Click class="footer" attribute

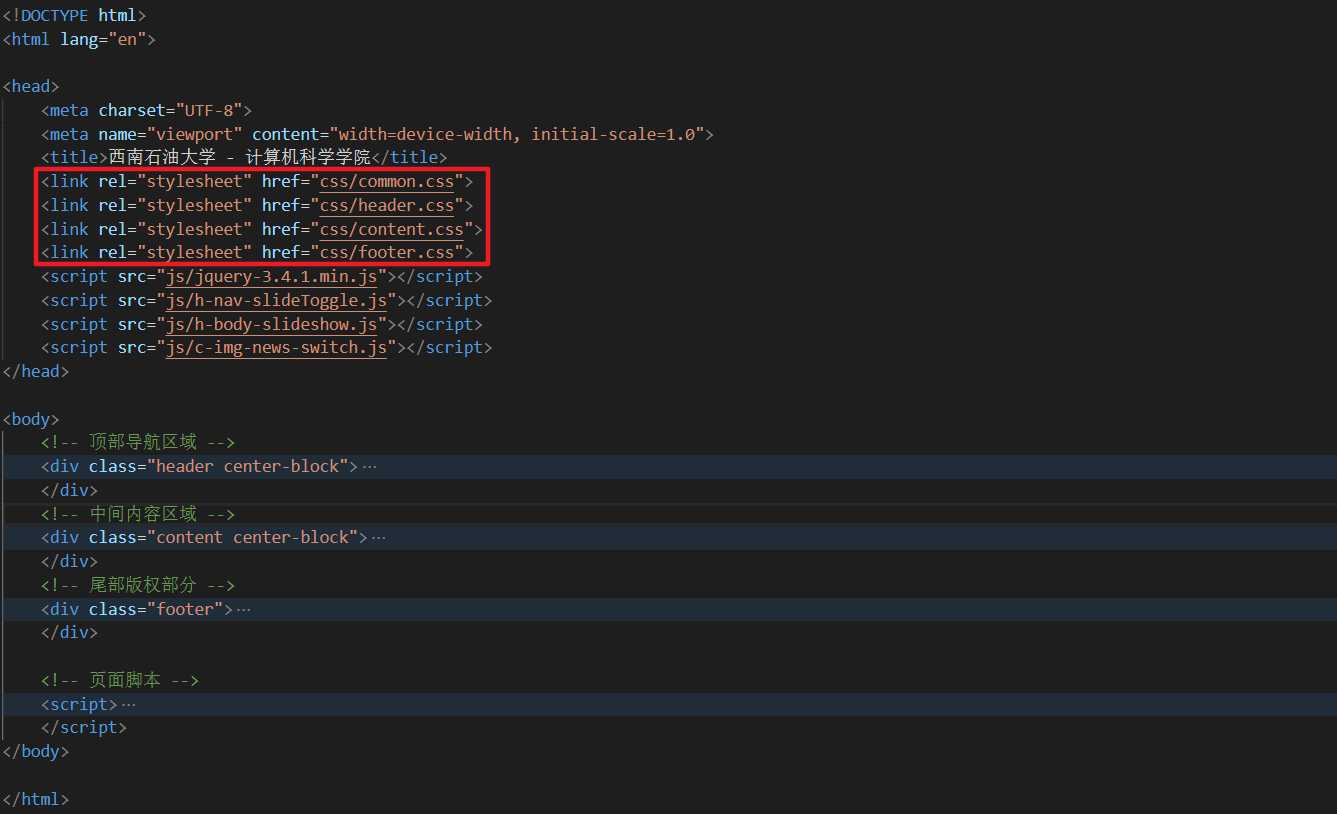pos(156,609)
